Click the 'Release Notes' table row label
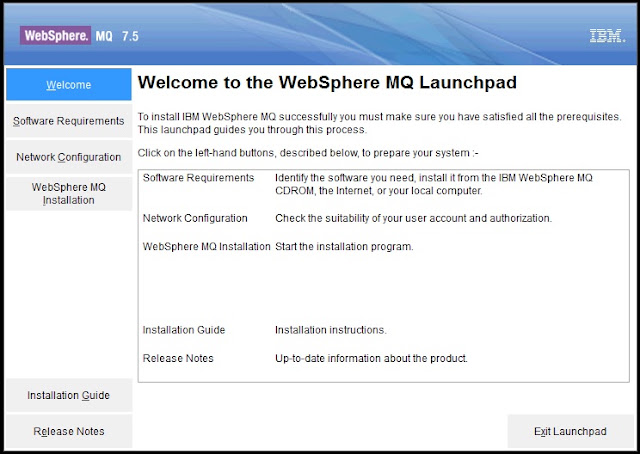 [x=178, y=358]
